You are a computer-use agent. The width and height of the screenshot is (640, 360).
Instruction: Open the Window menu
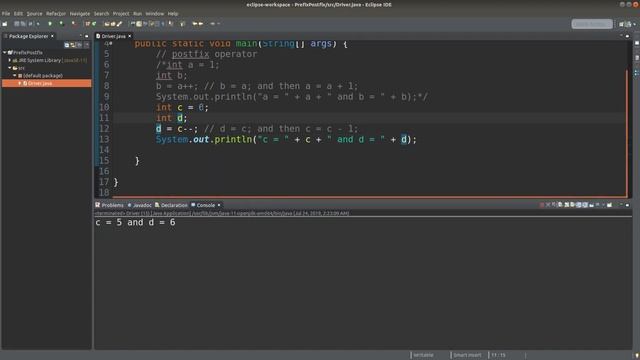coord(155,13)
